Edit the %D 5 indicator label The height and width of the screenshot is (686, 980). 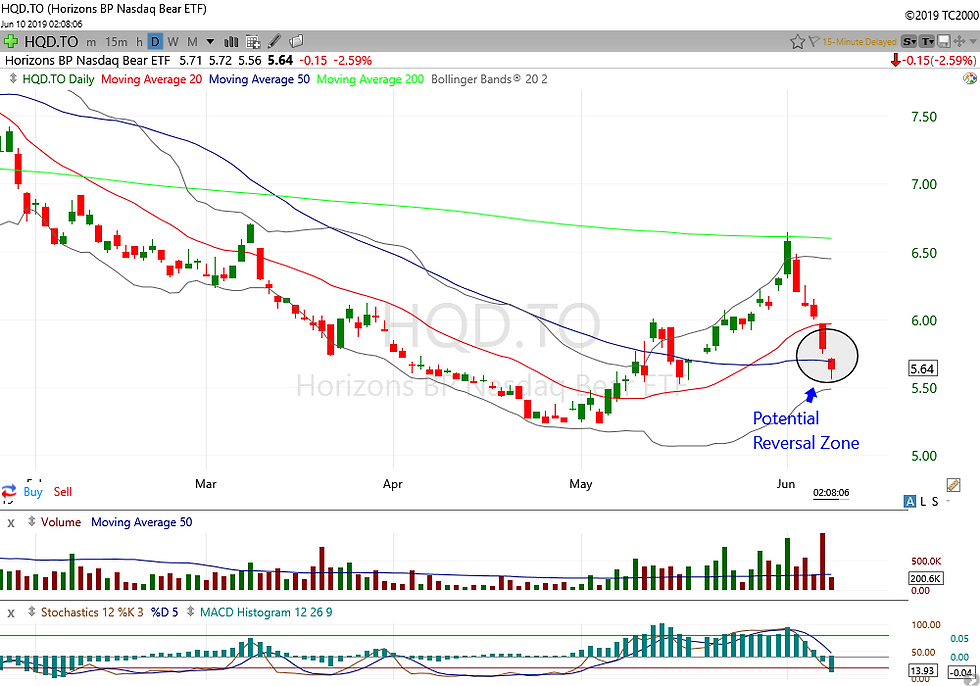point(164,612)
